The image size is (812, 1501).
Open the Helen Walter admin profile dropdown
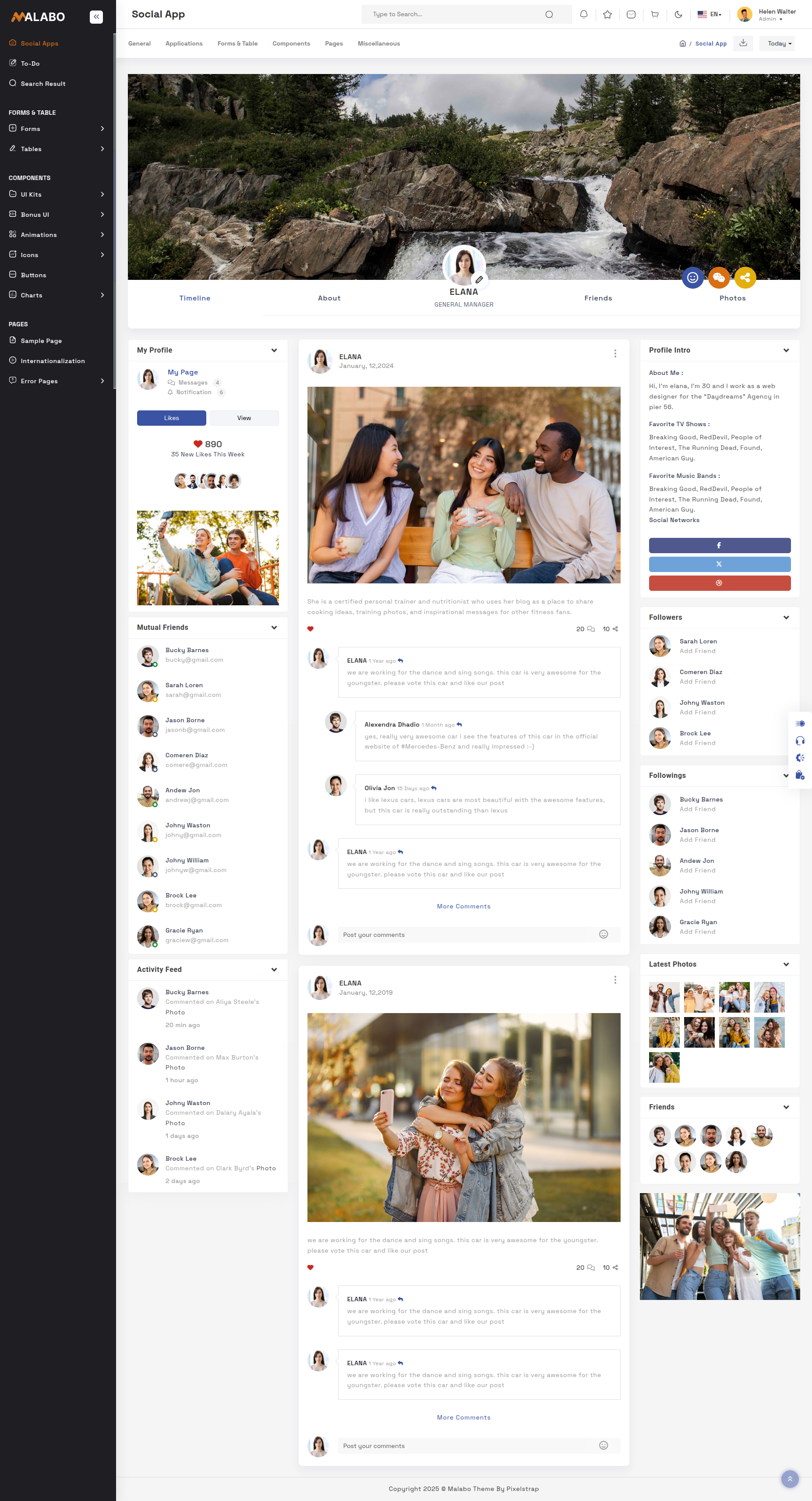[766, 14]
